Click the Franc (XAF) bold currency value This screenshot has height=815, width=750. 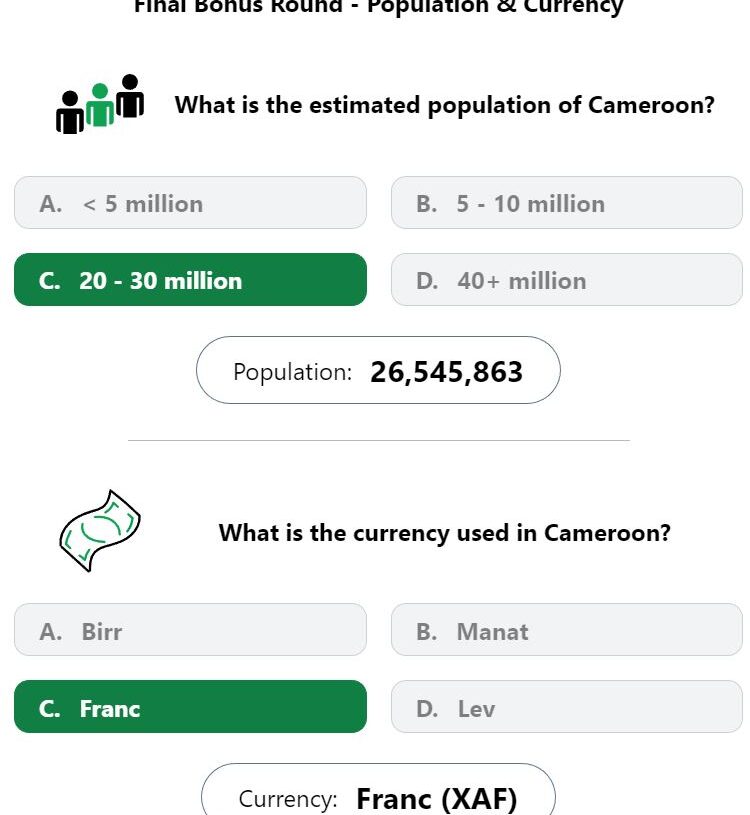(x=437, y=799)
